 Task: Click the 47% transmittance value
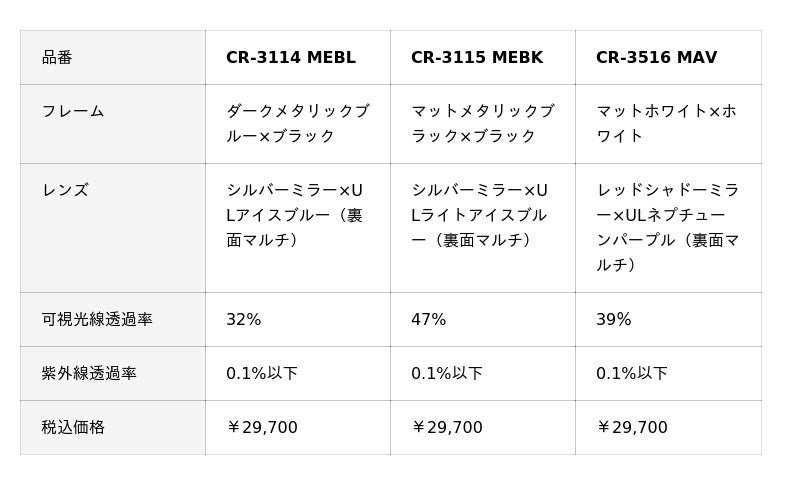coord(429,320)
